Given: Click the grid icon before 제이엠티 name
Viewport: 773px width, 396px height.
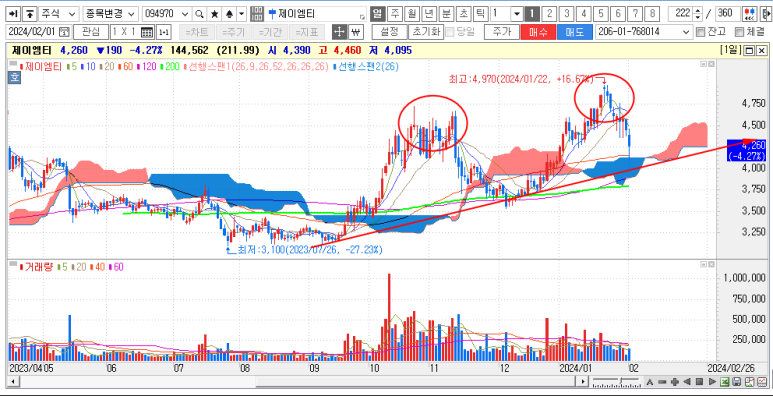Looking at the screenshot, I should pos(257,13).
